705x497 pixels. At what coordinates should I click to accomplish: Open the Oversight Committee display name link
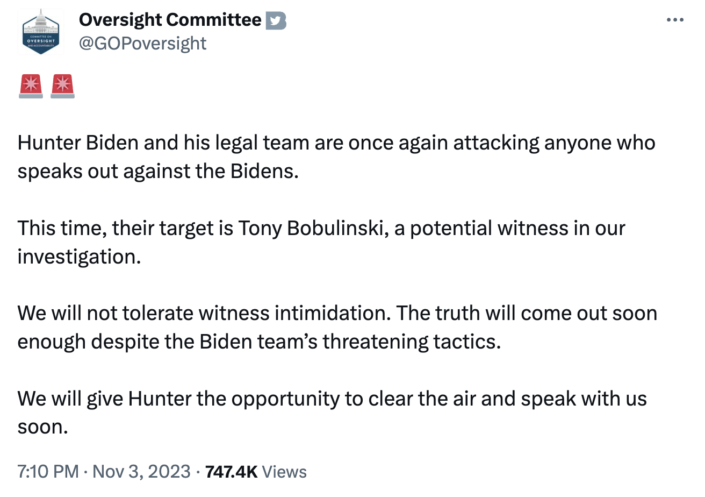170,20
